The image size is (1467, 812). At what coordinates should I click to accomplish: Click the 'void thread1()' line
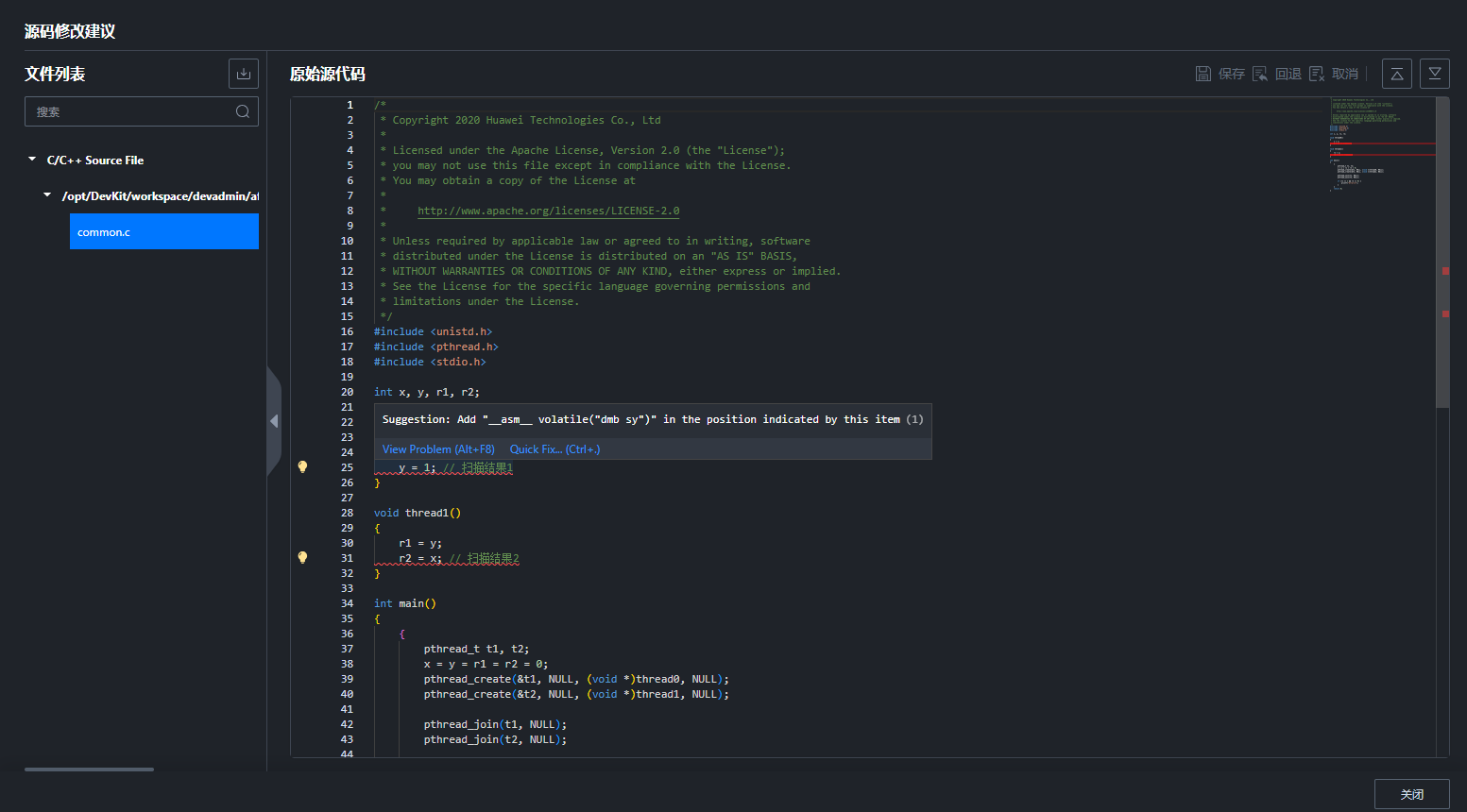click(x=418, y=513)
